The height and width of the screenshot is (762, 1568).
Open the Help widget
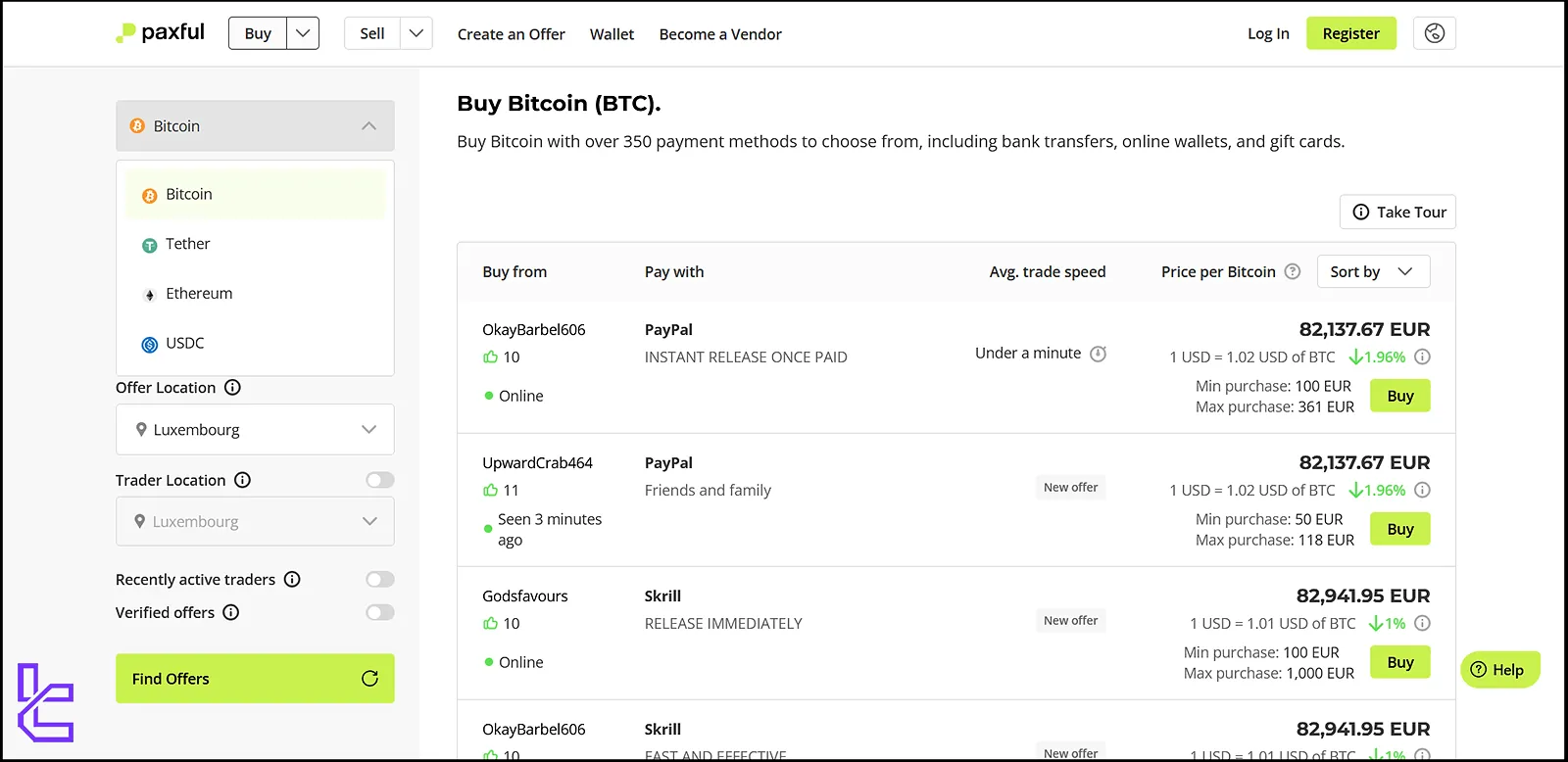1500,670
